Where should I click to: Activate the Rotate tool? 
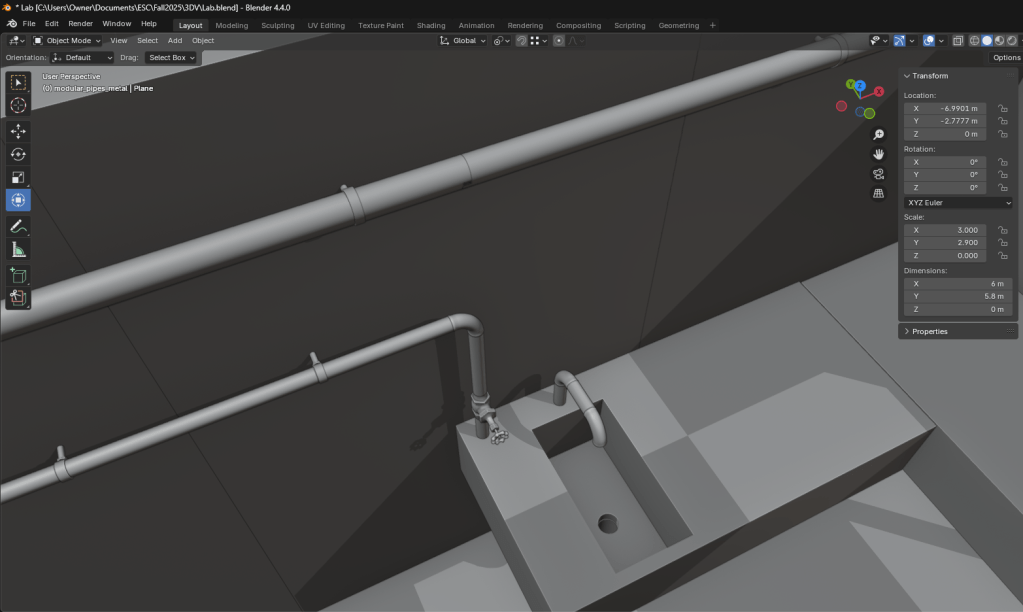coord(18,154)
